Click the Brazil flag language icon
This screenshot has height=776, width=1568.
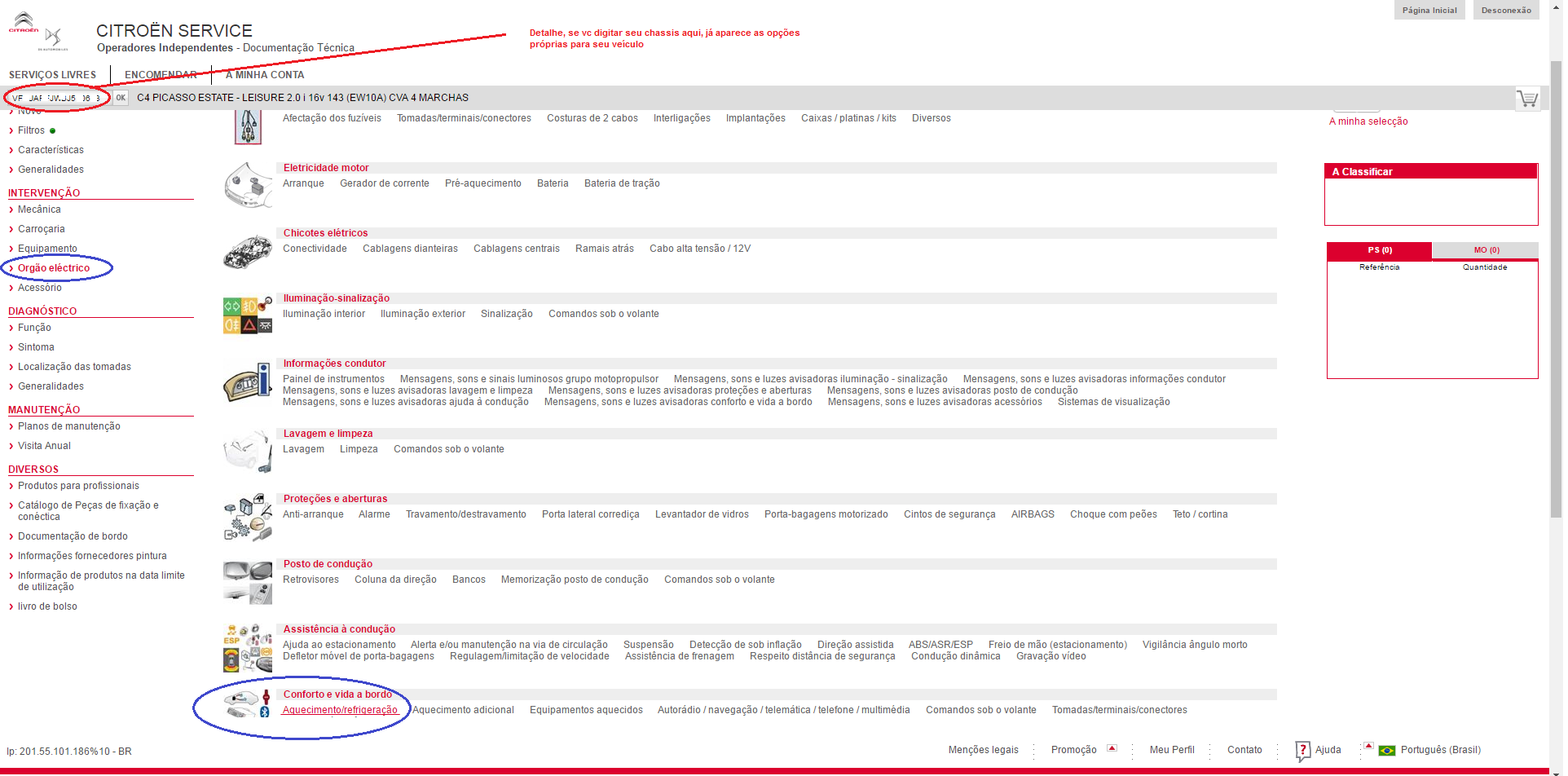pyautogui.click(x=1386, y=751)
